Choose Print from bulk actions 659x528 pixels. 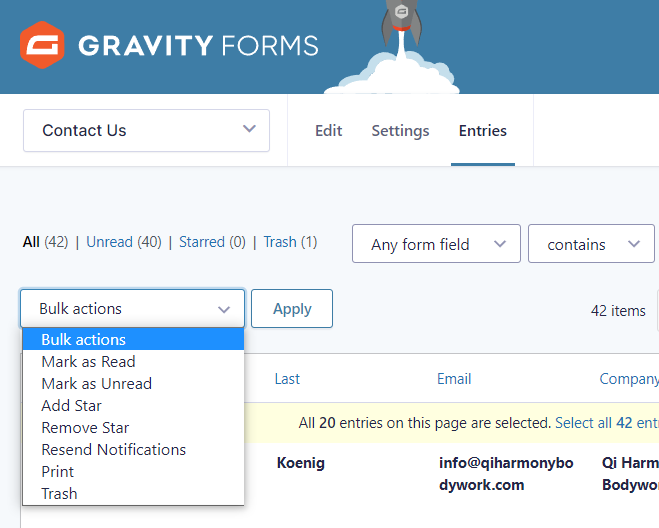(x=133, y=472)
